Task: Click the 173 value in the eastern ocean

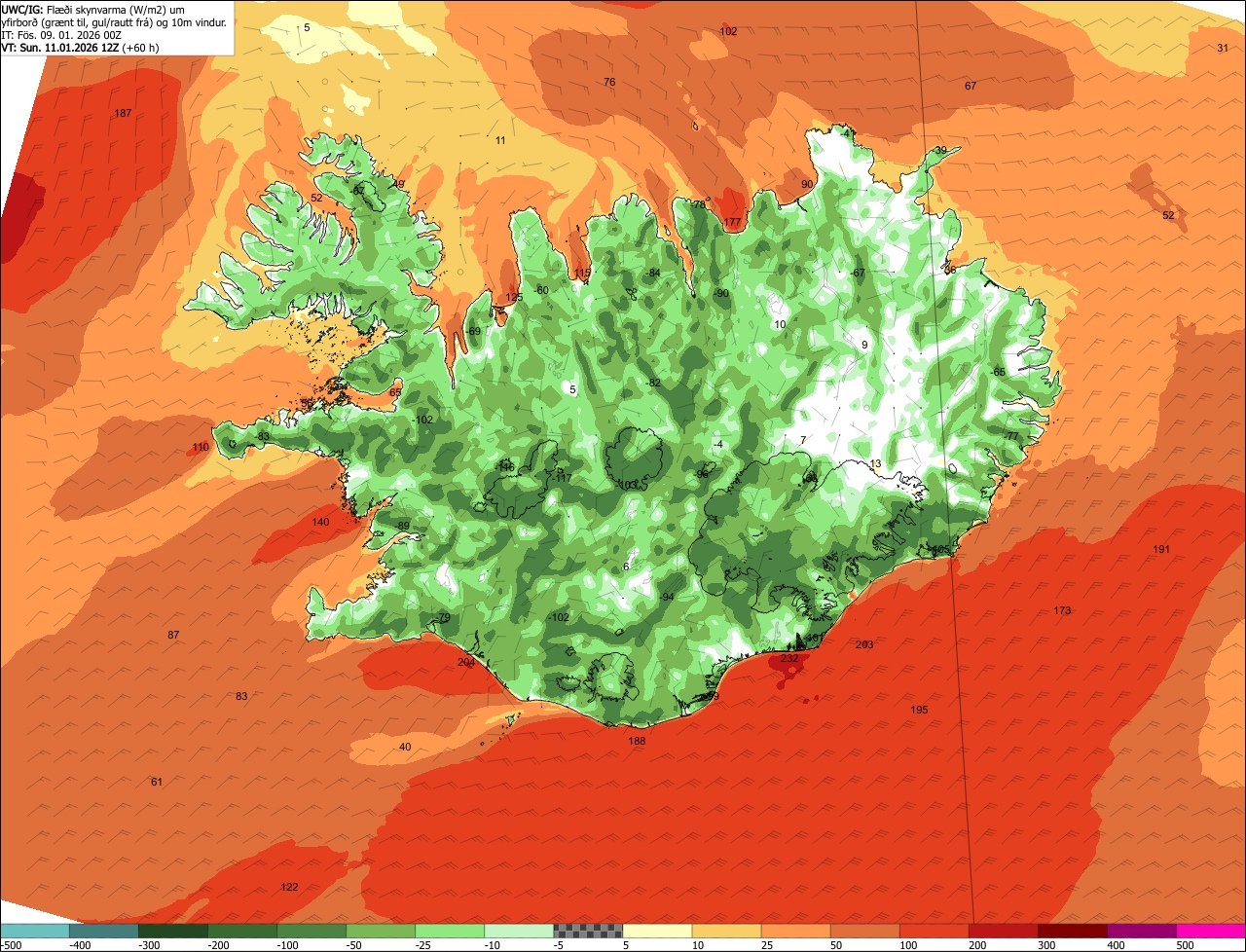Action: point(1062,610)
